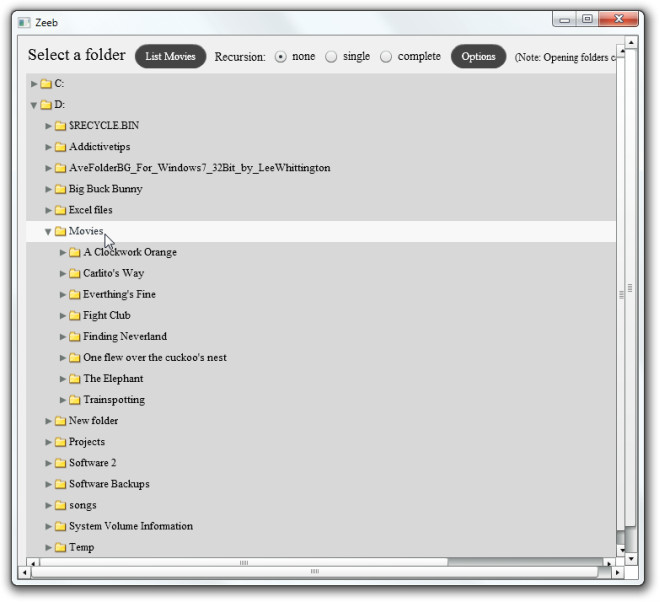Viewport: 660px width, 602px height.
Task: Select the 'songs' folder name
Action: pos(83,505)
